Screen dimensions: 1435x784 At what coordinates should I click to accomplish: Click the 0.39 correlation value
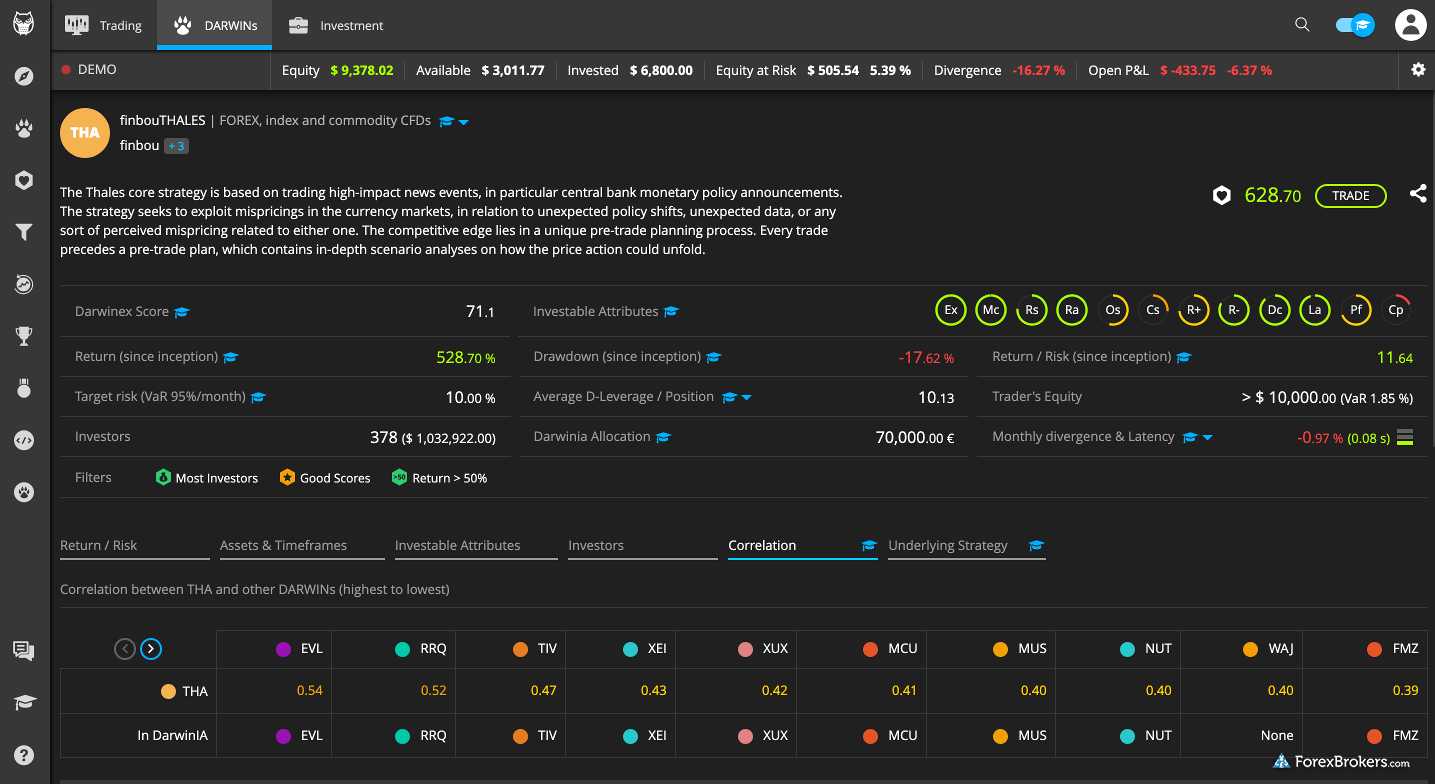[1406, 691]
